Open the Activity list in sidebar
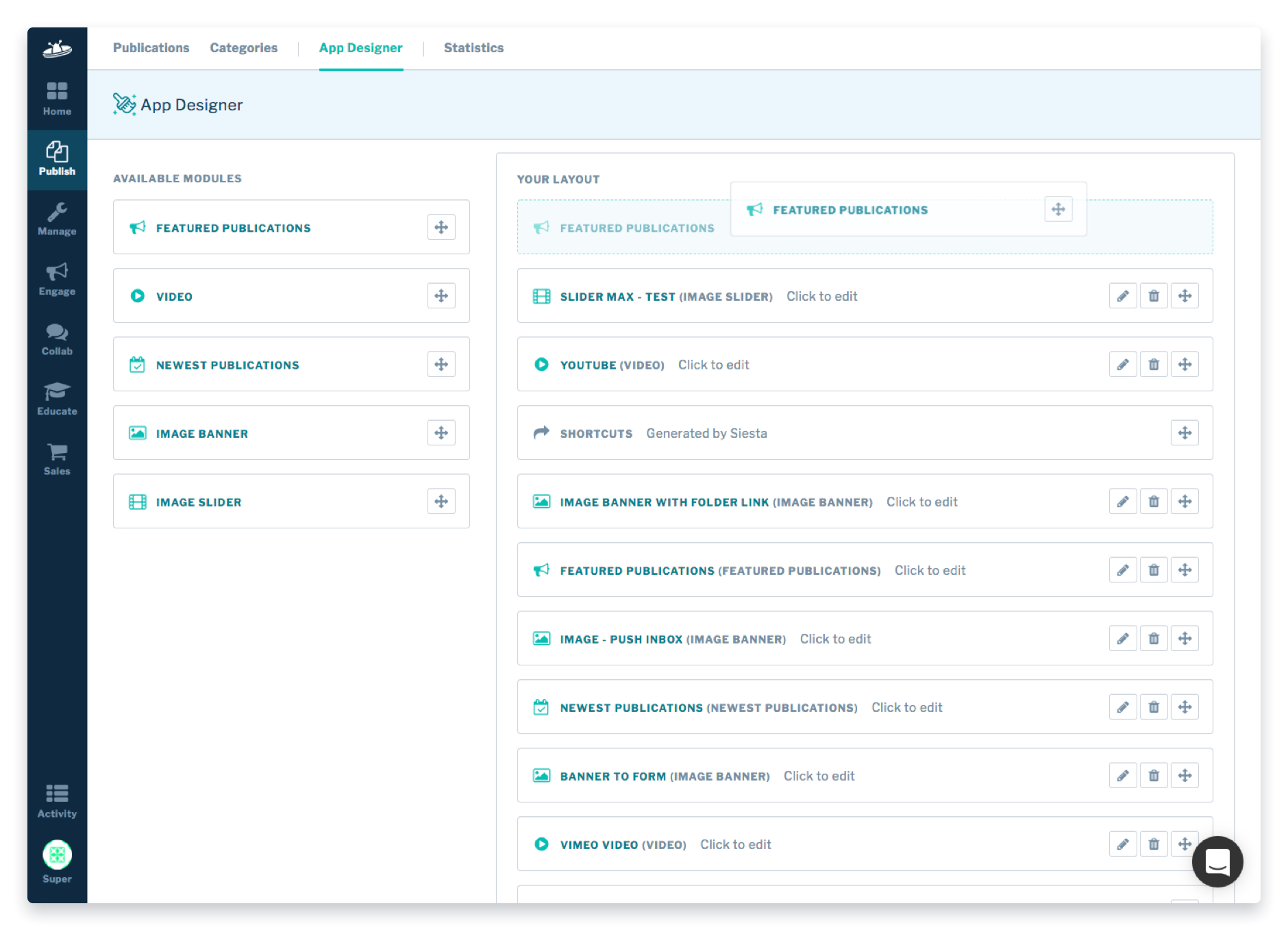Image resolution: width=1288 pixels, height=932 pixels. point(57,801)
